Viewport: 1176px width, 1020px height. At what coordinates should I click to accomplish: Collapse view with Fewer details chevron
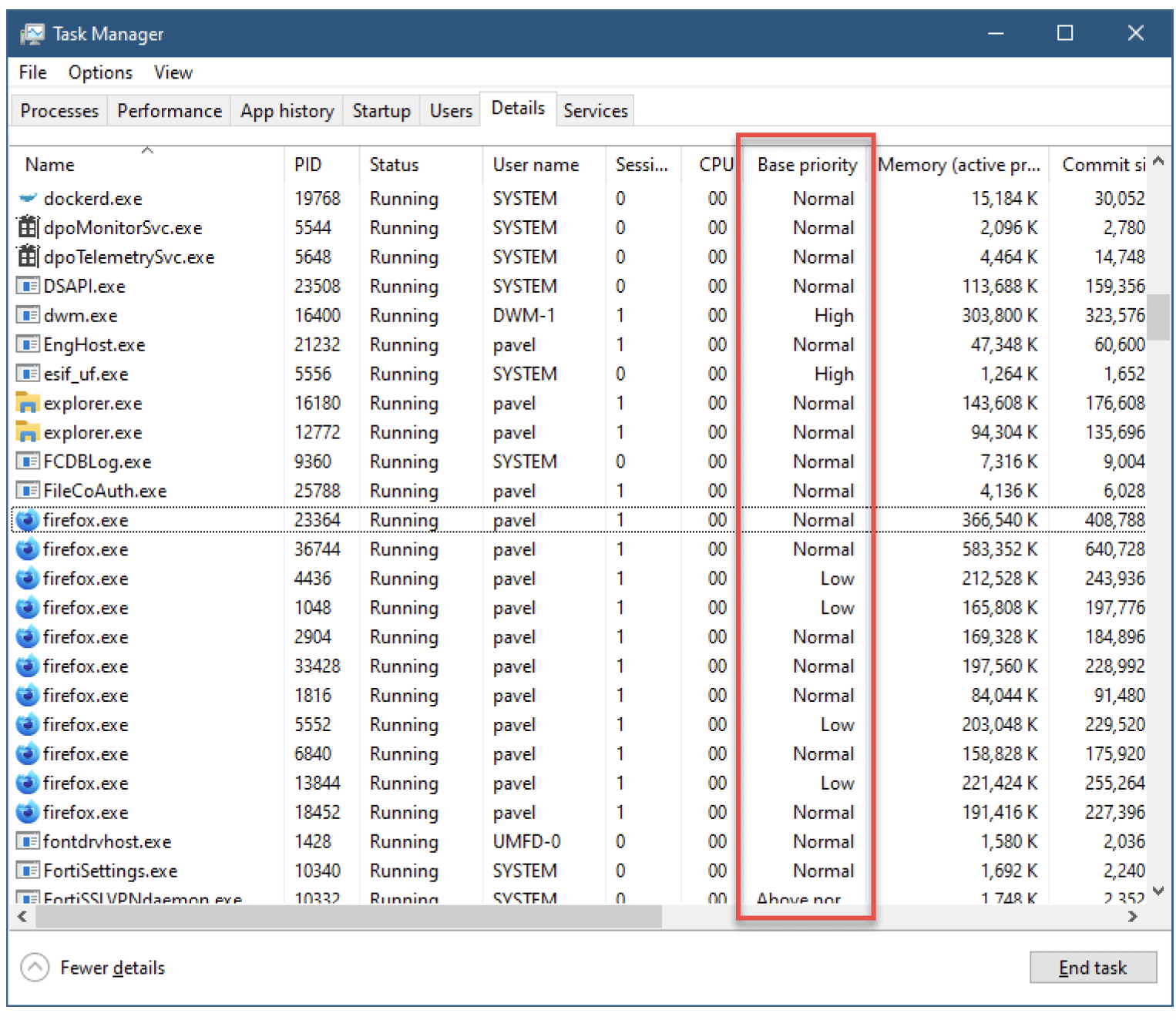pos(35,968)
